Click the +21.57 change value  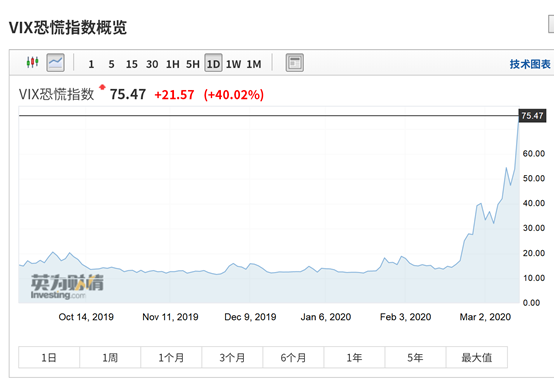click(175, 95)
